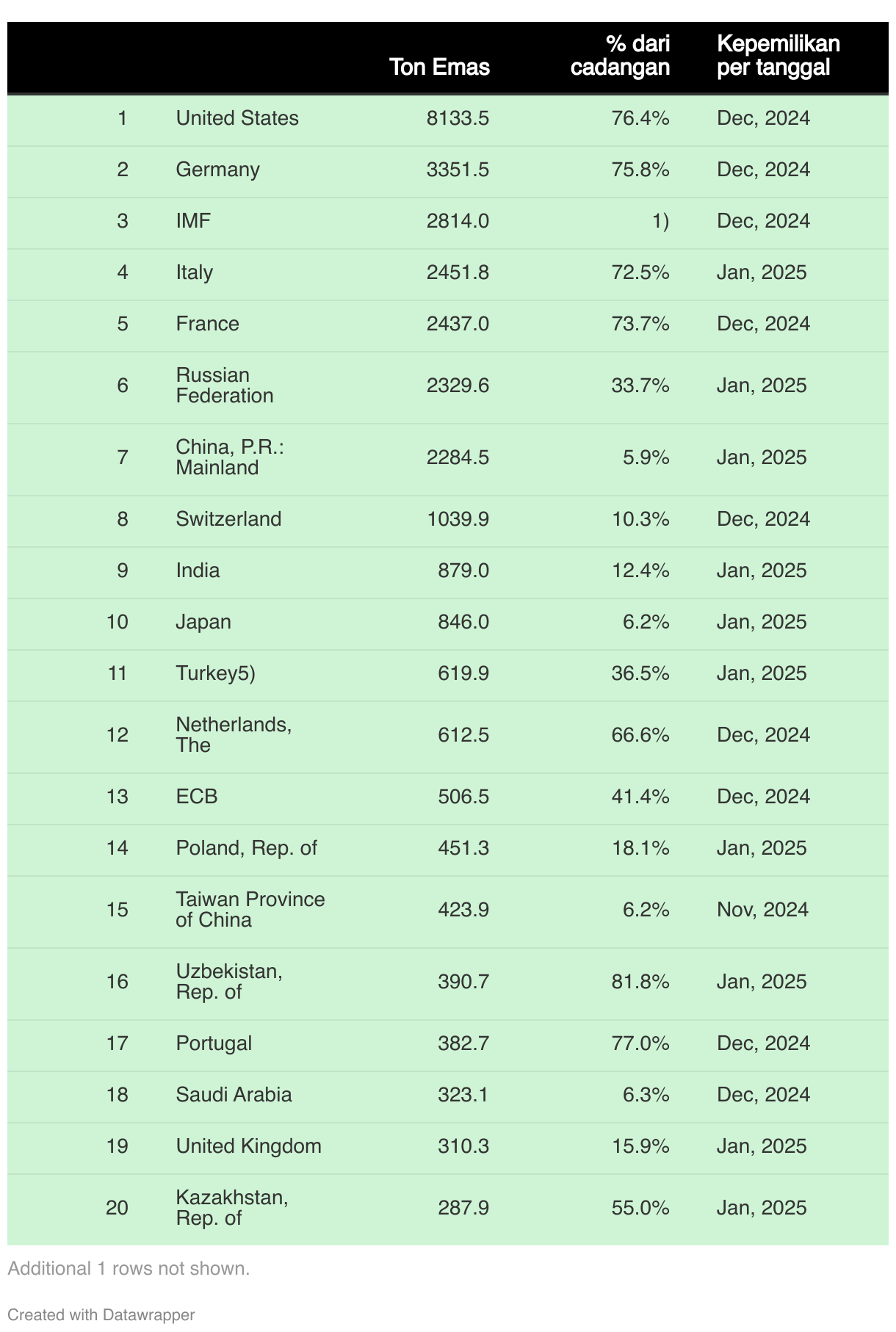This screenshot has height=1332, width=896.
Task: Select the Italy country cell
Action: pyautogui.click(x=195, y=272)
